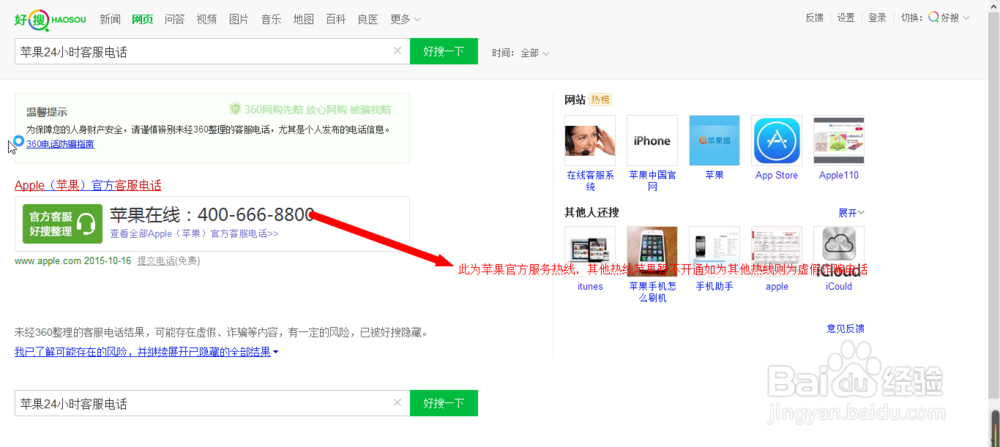Image resolution: width=1000 pixels, height=447 pixels.
Task: Click the 热榜 badge beside 网站
Action: point(600,99)
